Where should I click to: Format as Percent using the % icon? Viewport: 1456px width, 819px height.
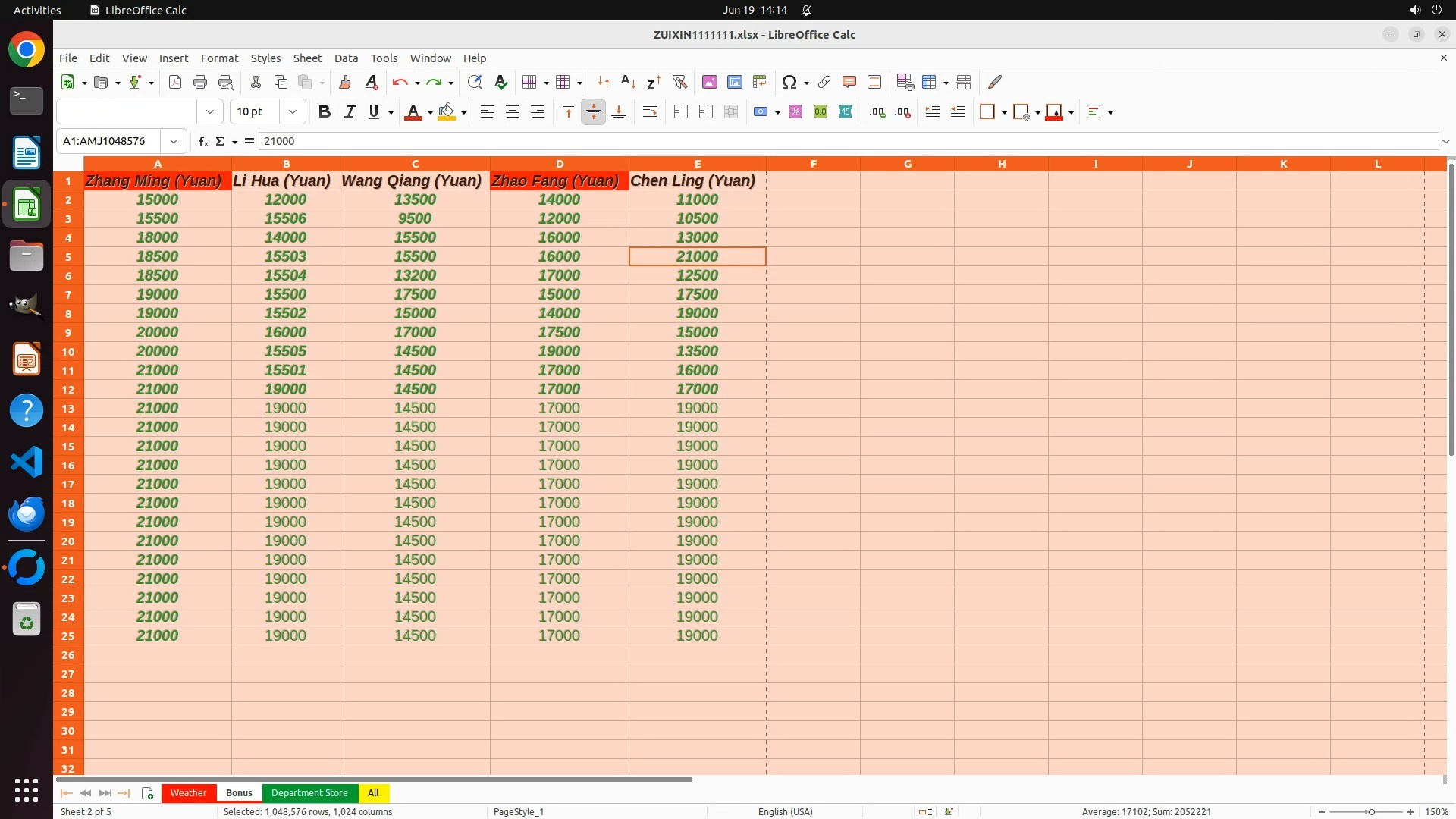(x=795, y=112)
